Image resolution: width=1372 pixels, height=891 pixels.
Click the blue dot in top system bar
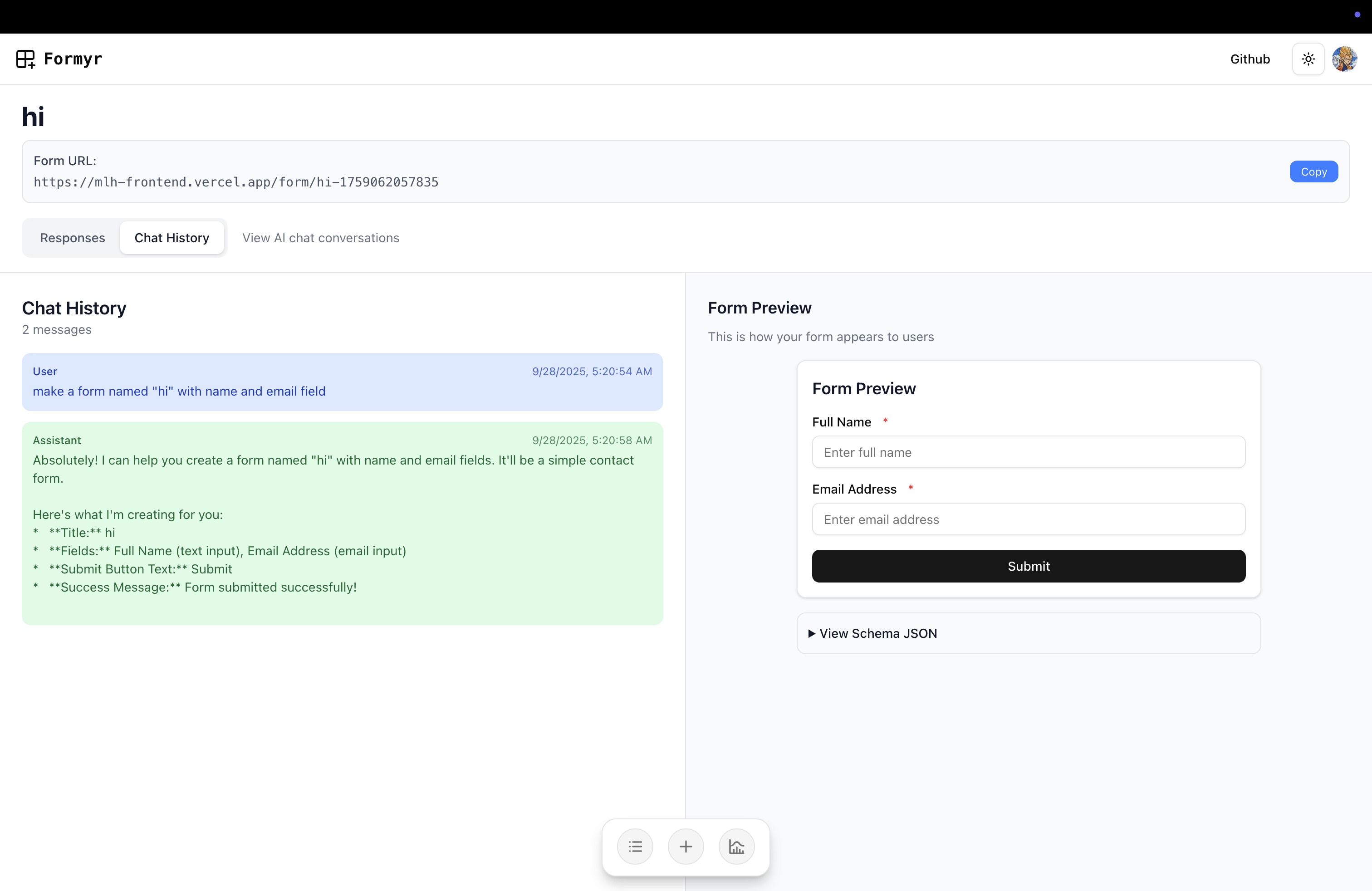tap(1357, 15)
